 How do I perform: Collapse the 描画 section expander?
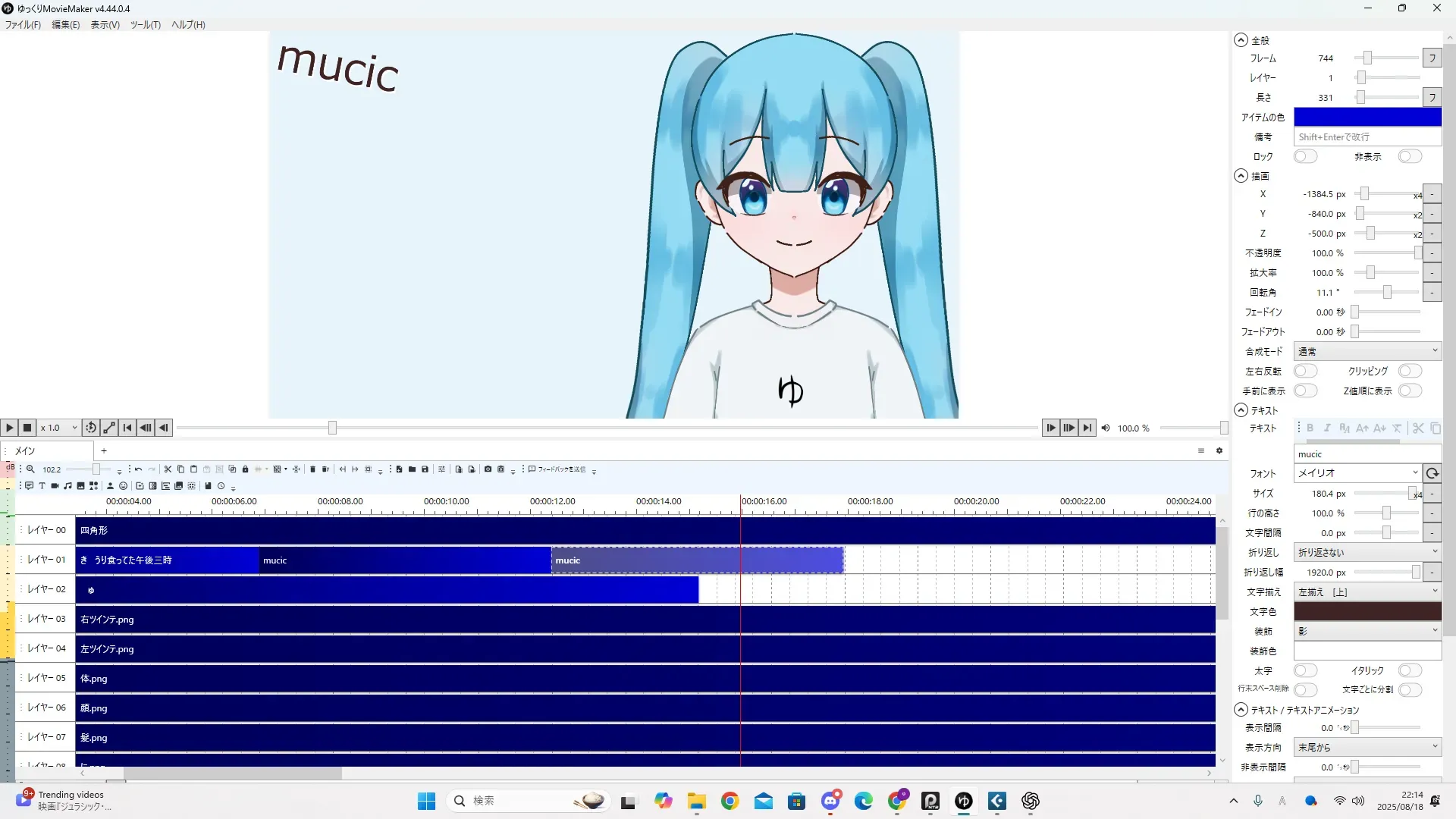coord(1241,176)
